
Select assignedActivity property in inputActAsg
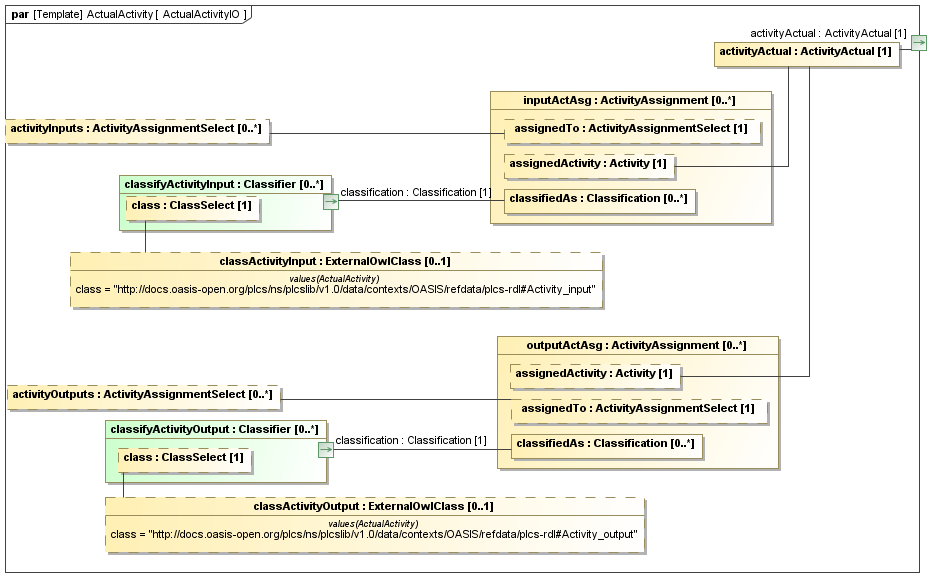[x=588, y=163]
